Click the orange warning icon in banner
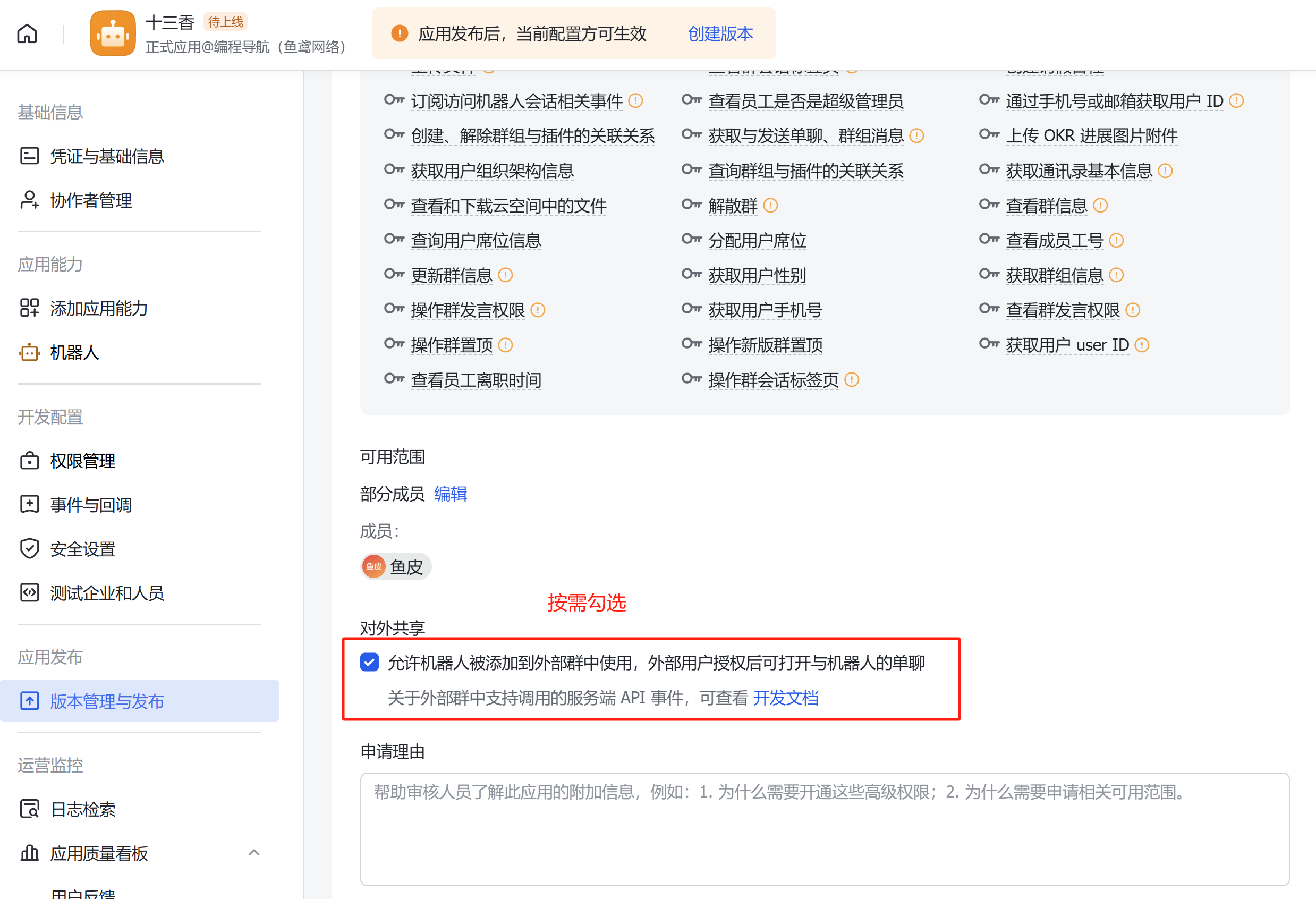 click(400, 33)
